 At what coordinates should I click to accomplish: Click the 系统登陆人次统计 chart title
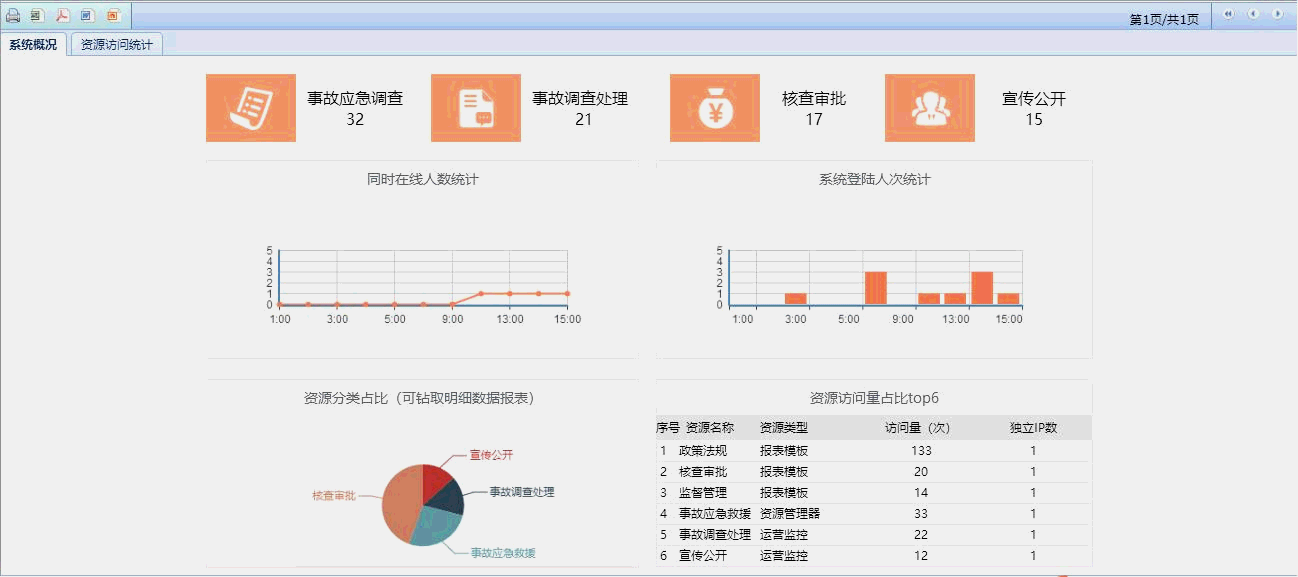tap(874, 180)
